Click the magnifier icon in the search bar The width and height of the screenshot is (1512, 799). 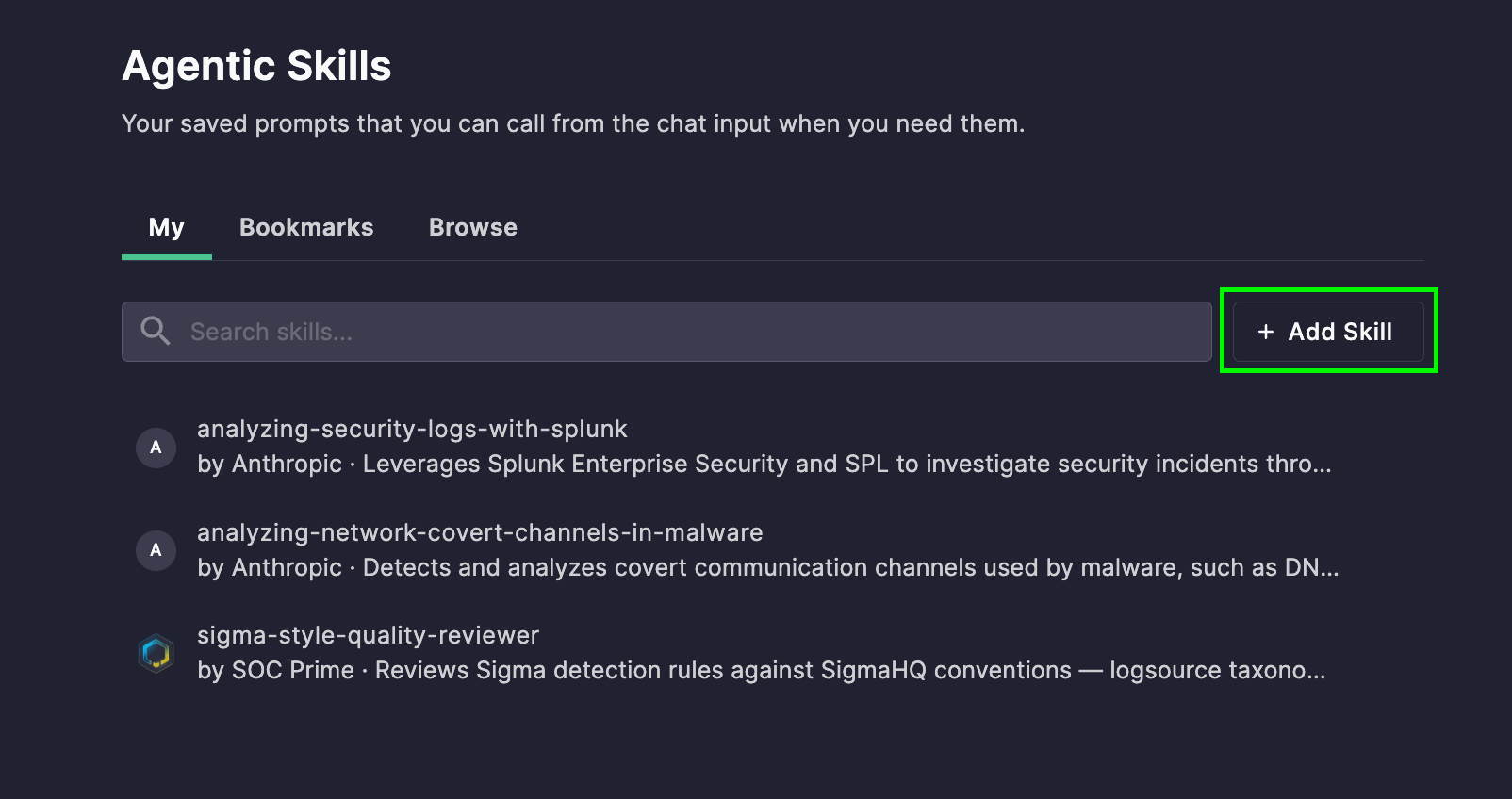pyautogui.click(x=156, y=331)
